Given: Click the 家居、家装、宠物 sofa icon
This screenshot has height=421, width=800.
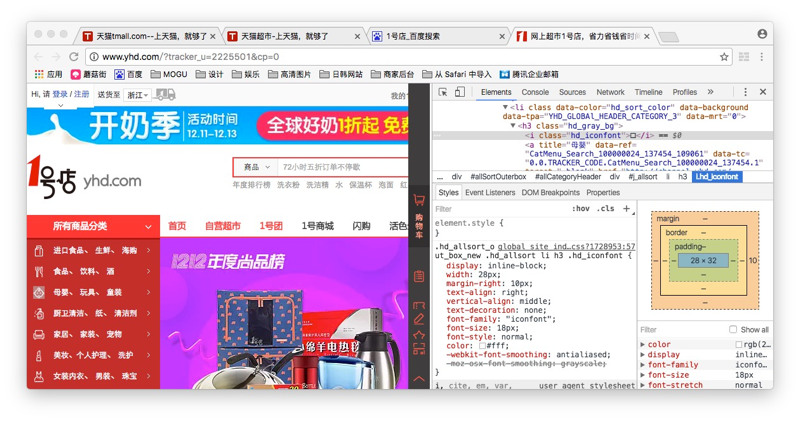Looking at the screenshot, I should 39,335.
